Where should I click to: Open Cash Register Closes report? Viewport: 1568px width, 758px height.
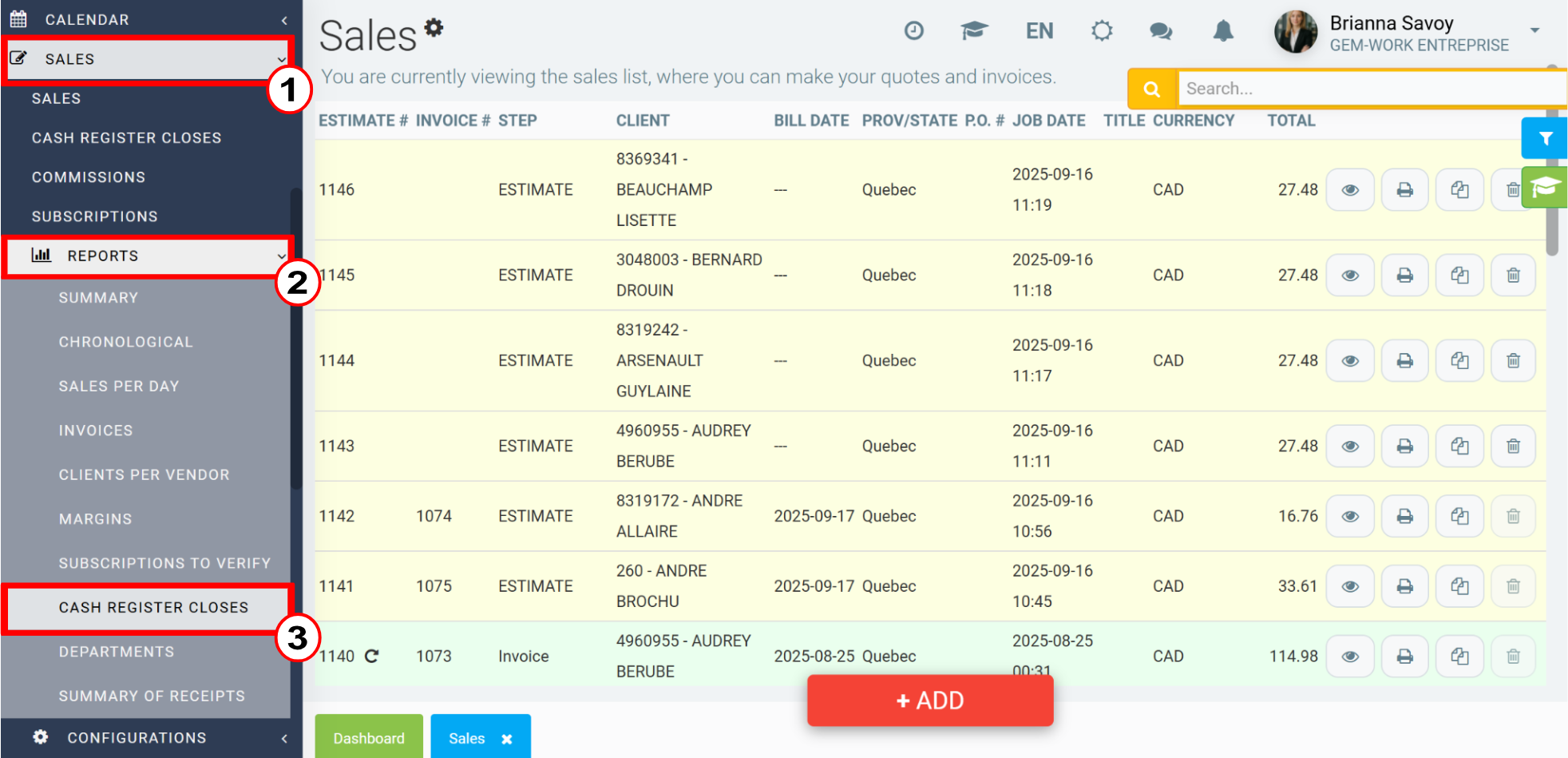click(153, 608)
